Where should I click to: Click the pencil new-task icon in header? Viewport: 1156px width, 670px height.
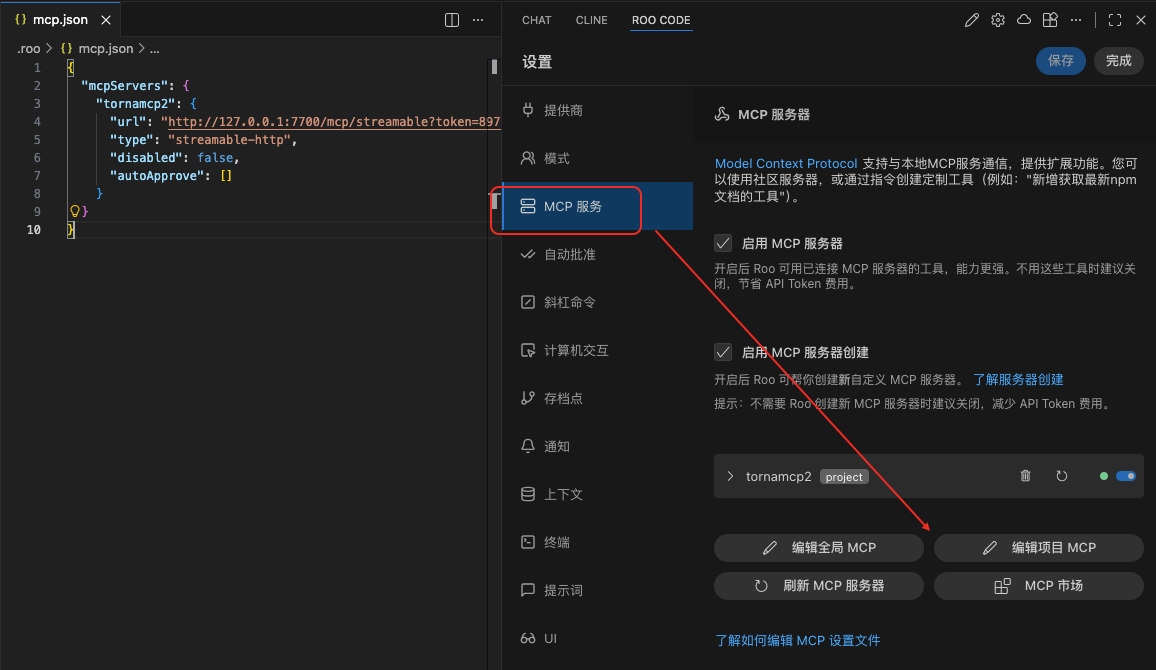[x=971, y=20]
